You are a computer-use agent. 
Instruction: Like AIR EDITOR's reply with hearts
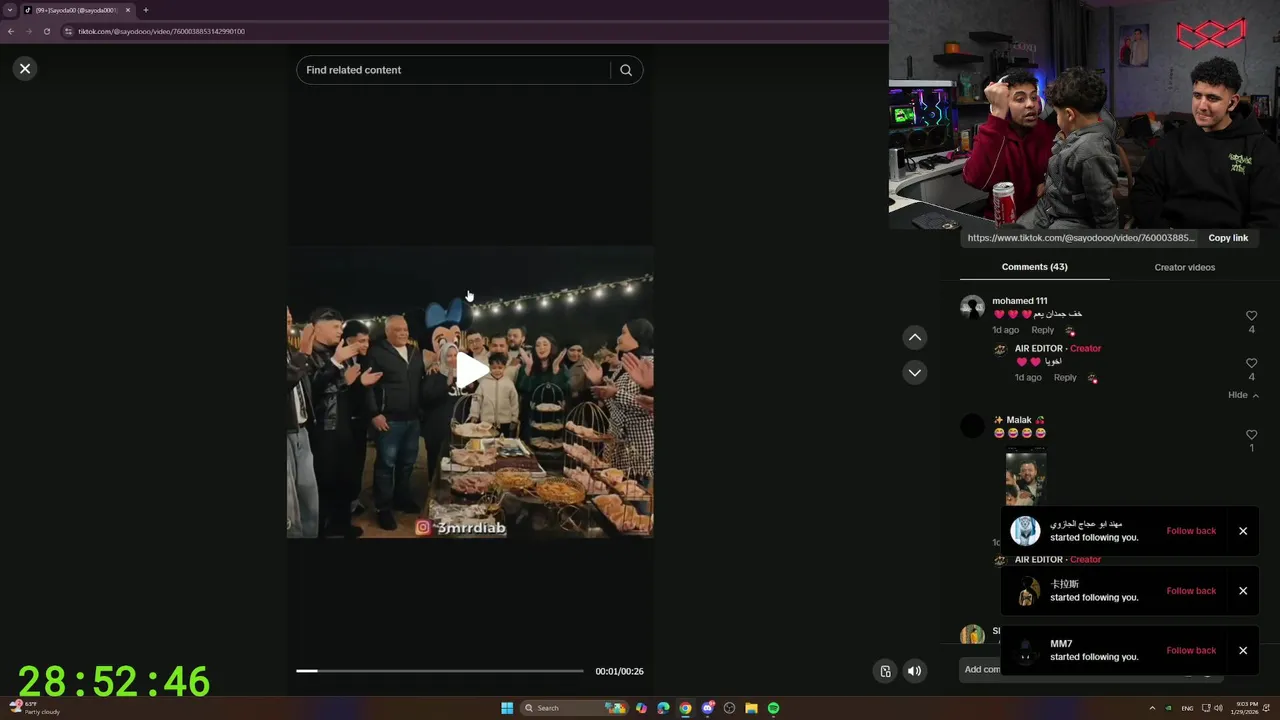(1251, 363)
